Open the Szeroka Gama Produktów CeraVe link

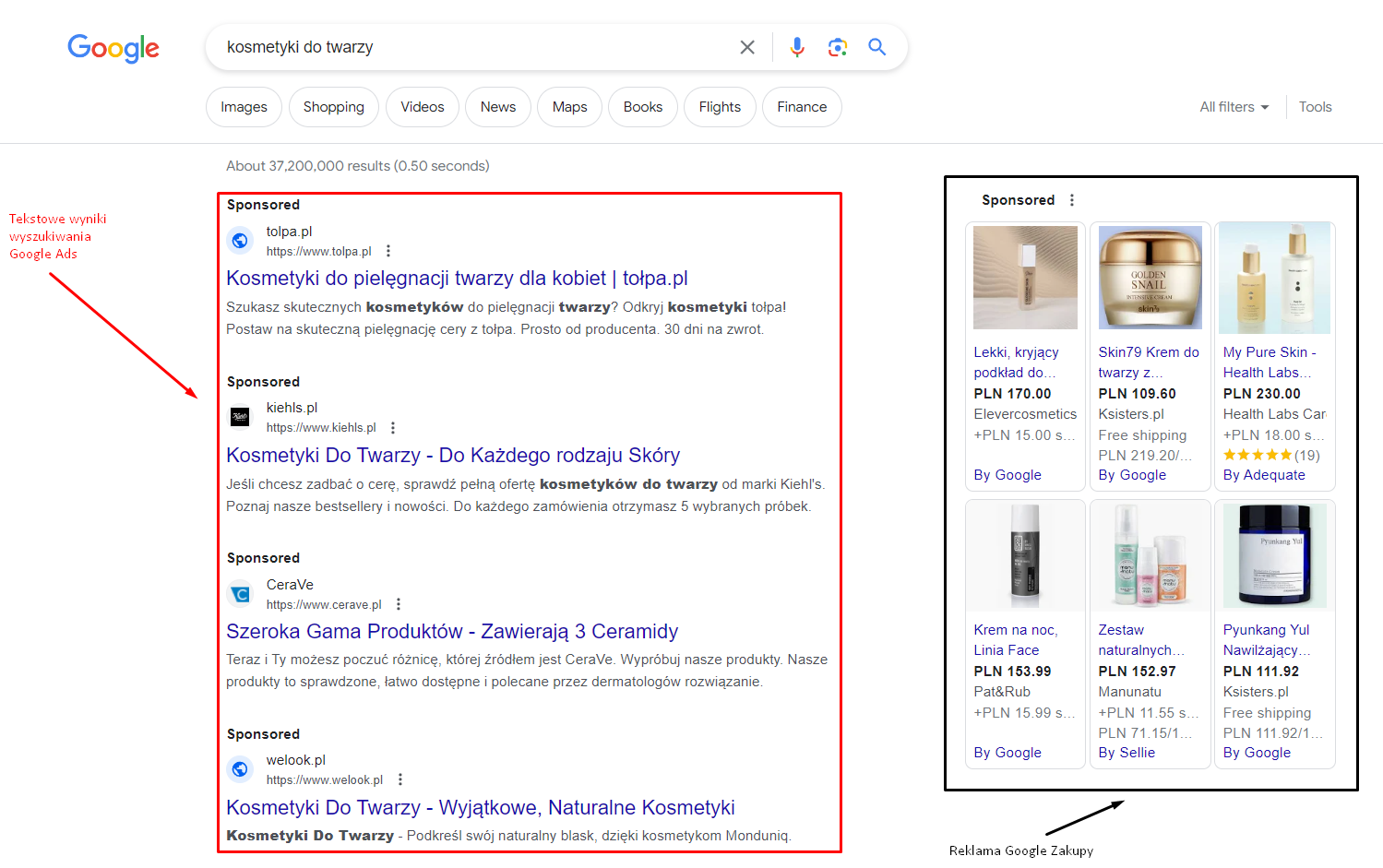[x=452, y=632]
